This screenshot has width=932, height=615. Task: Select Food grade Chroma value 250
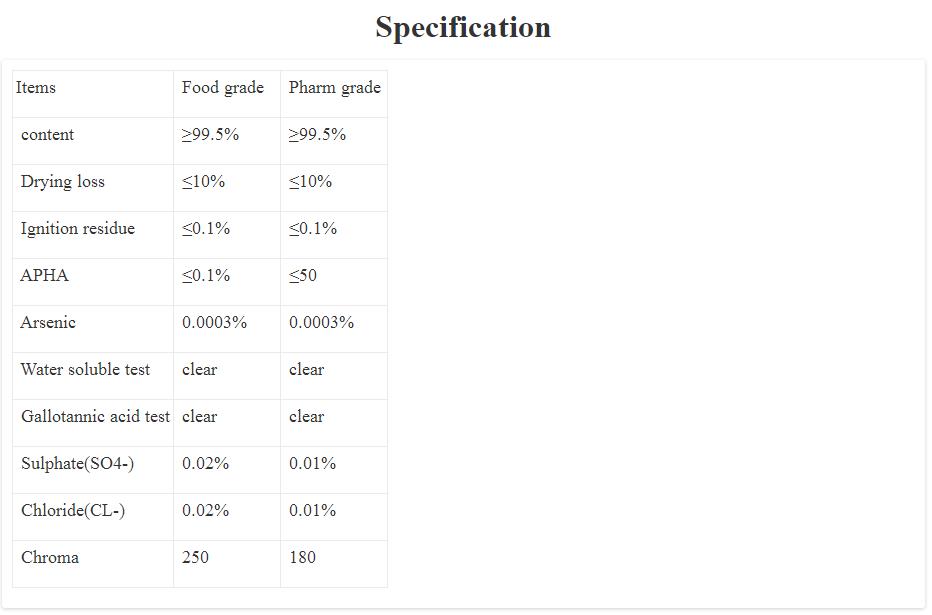point(196,557)
